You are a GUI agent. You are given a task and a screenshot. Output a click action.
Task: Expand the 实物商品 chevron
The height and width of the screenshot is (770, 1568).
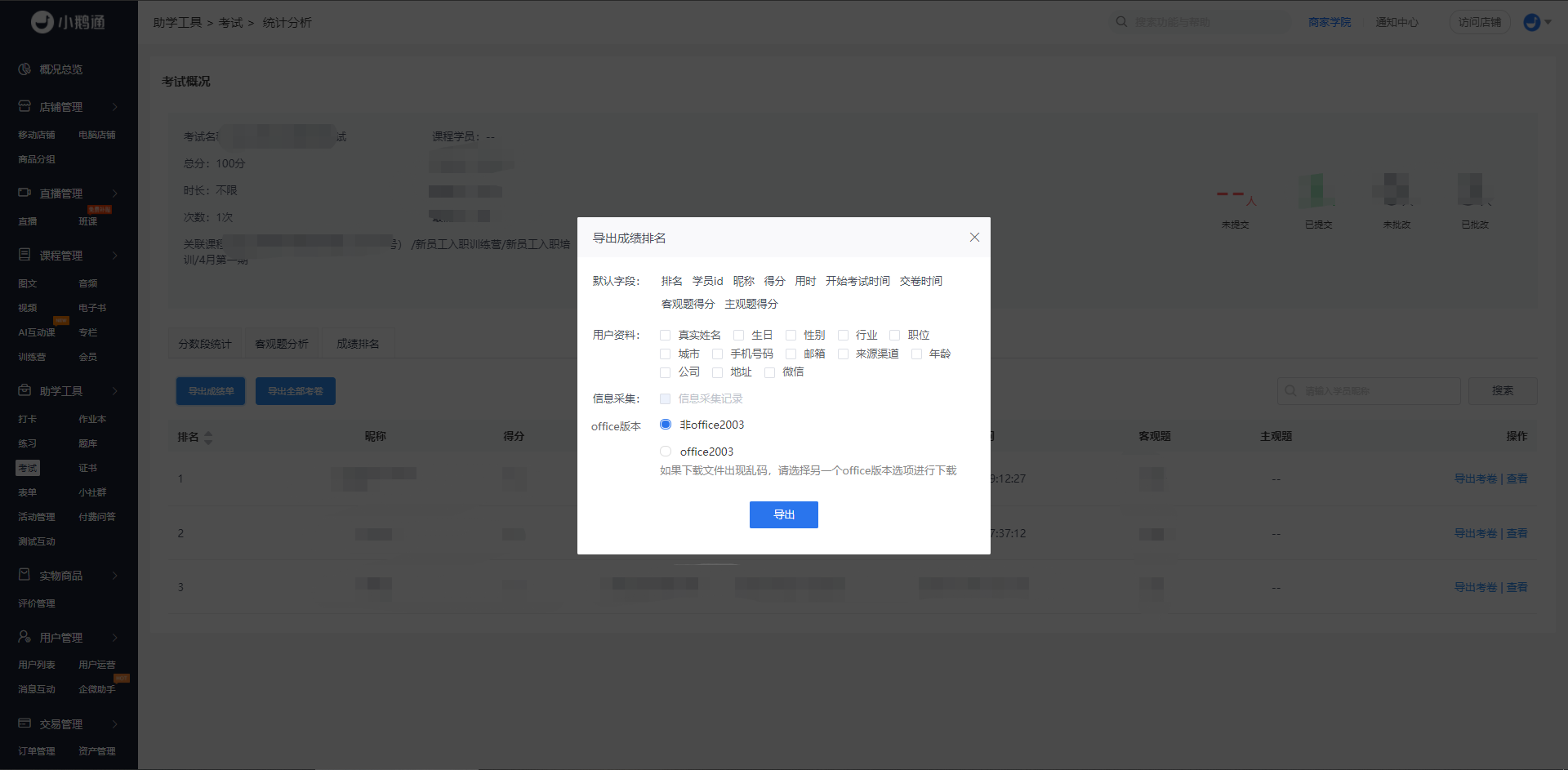point(114,576)
